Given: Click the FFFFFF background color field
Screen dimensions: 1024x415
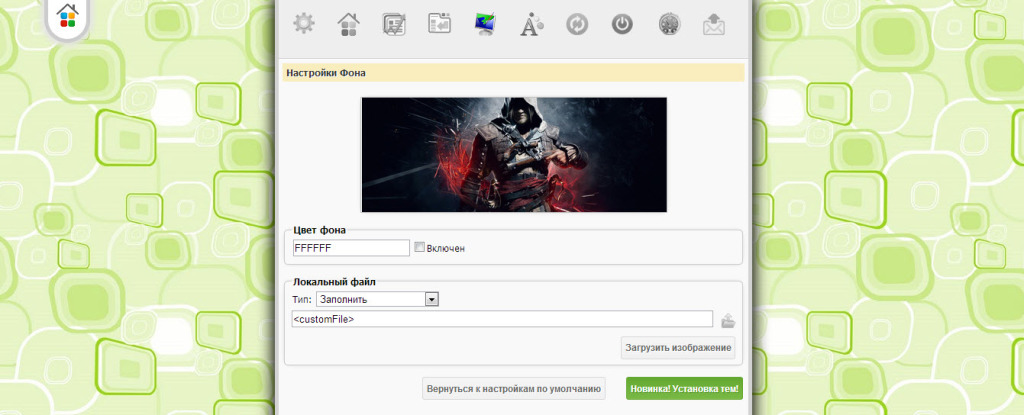Looking at the screenshot, I should click(x=351, y=248).
